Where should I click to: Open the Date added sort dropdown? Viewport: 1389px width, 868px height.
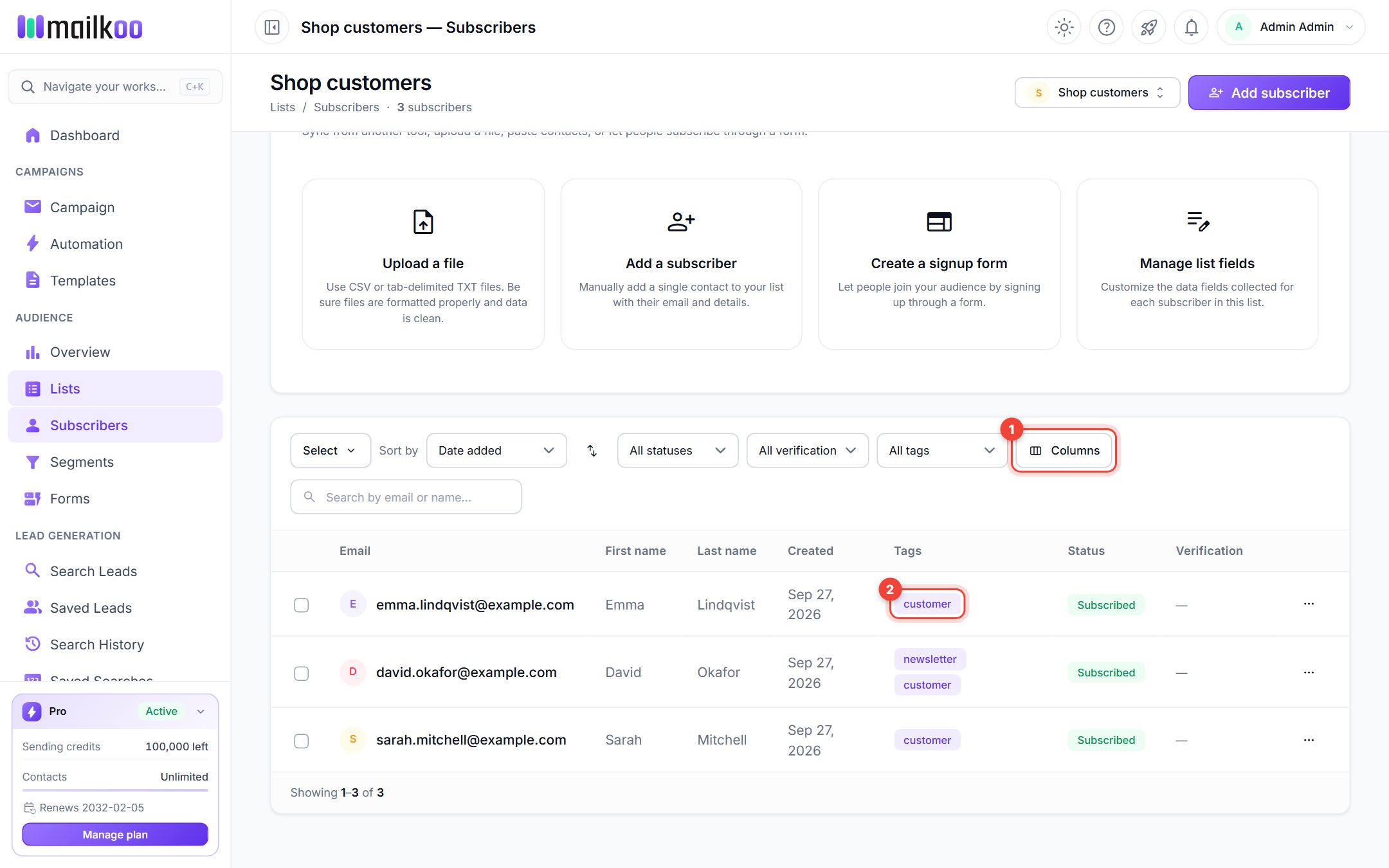click(496, 451)
